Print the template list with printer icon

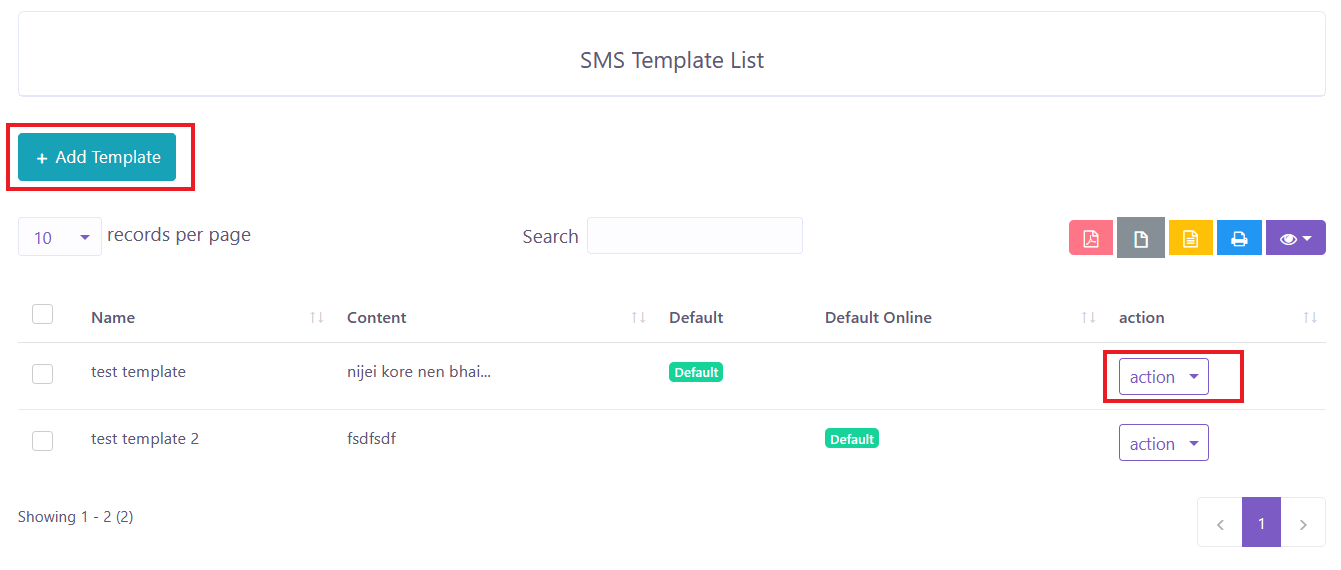1239,238
